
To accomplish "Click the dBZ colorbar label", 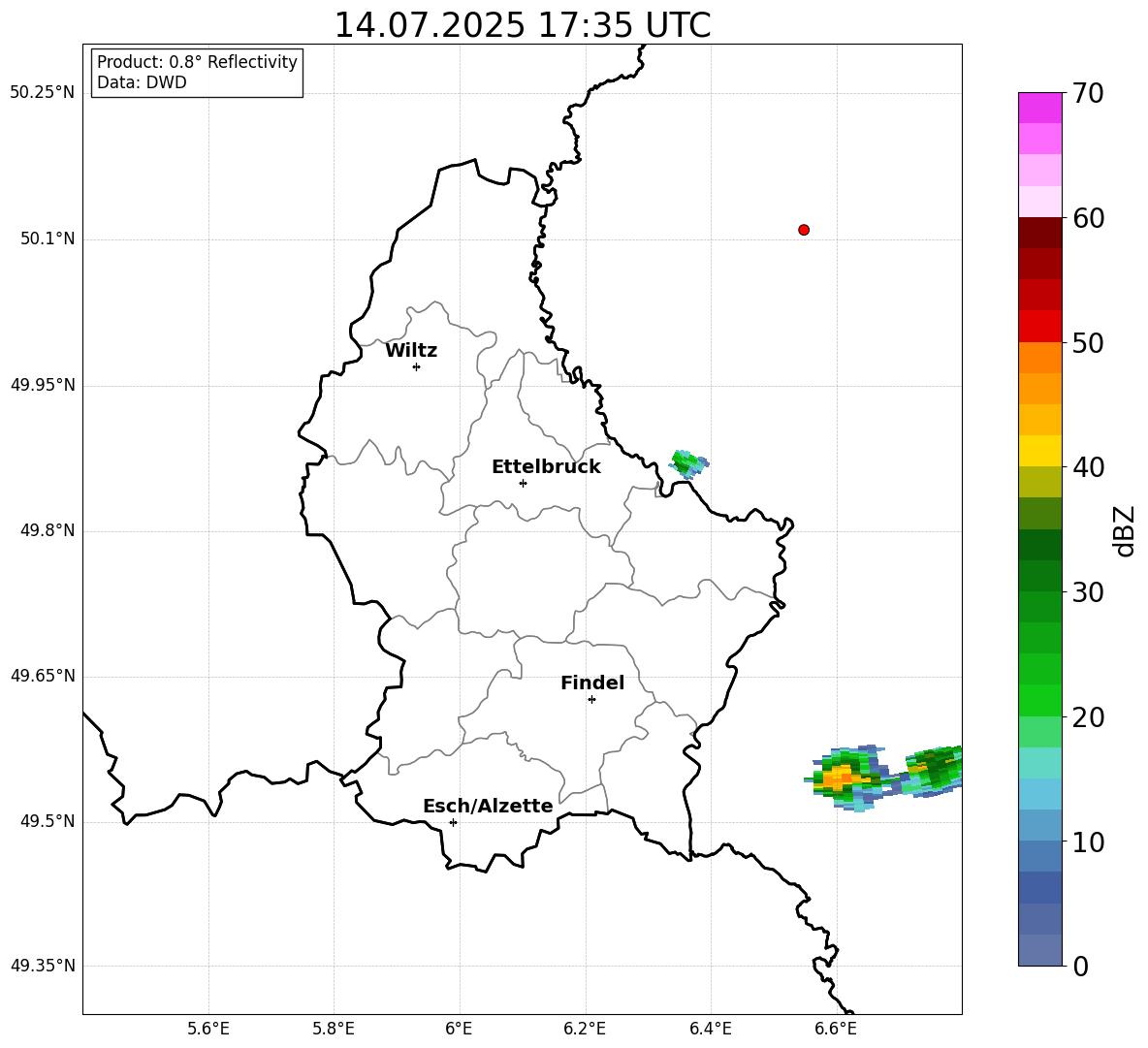I will [x=1125, y=530].
